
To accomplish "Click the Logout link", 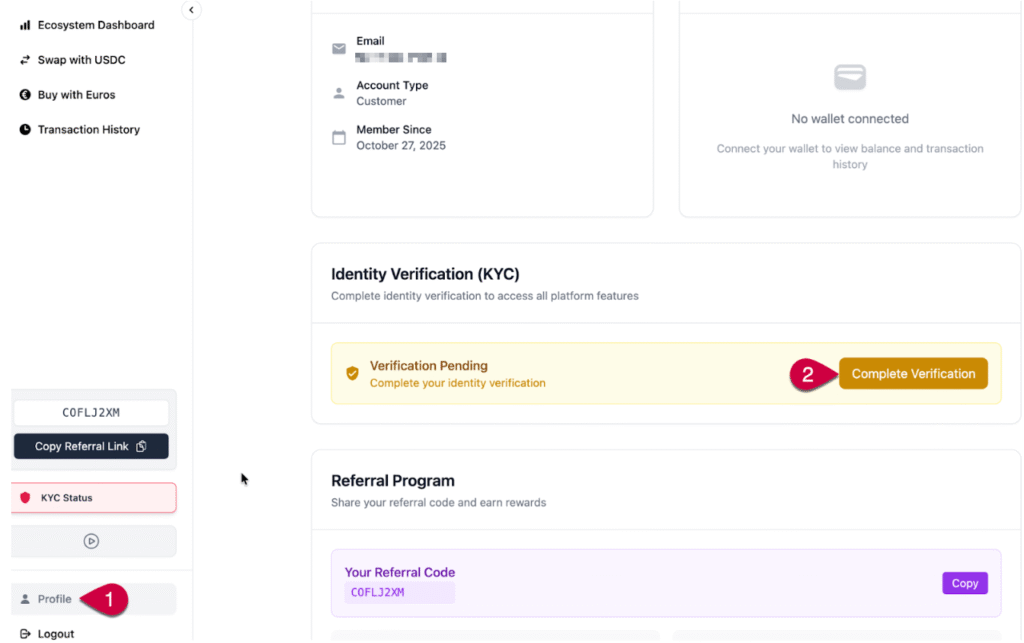I will pyautogui.click(x=56, y=634).
